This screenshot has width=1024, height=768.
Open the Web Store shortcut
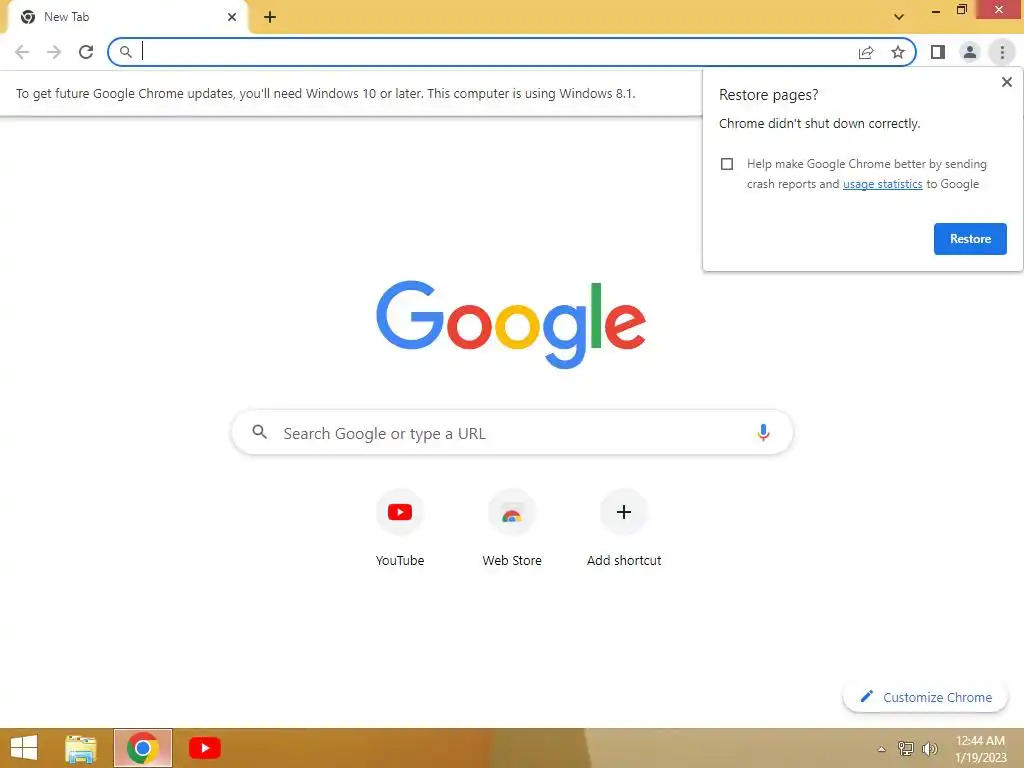coord(512,528)
